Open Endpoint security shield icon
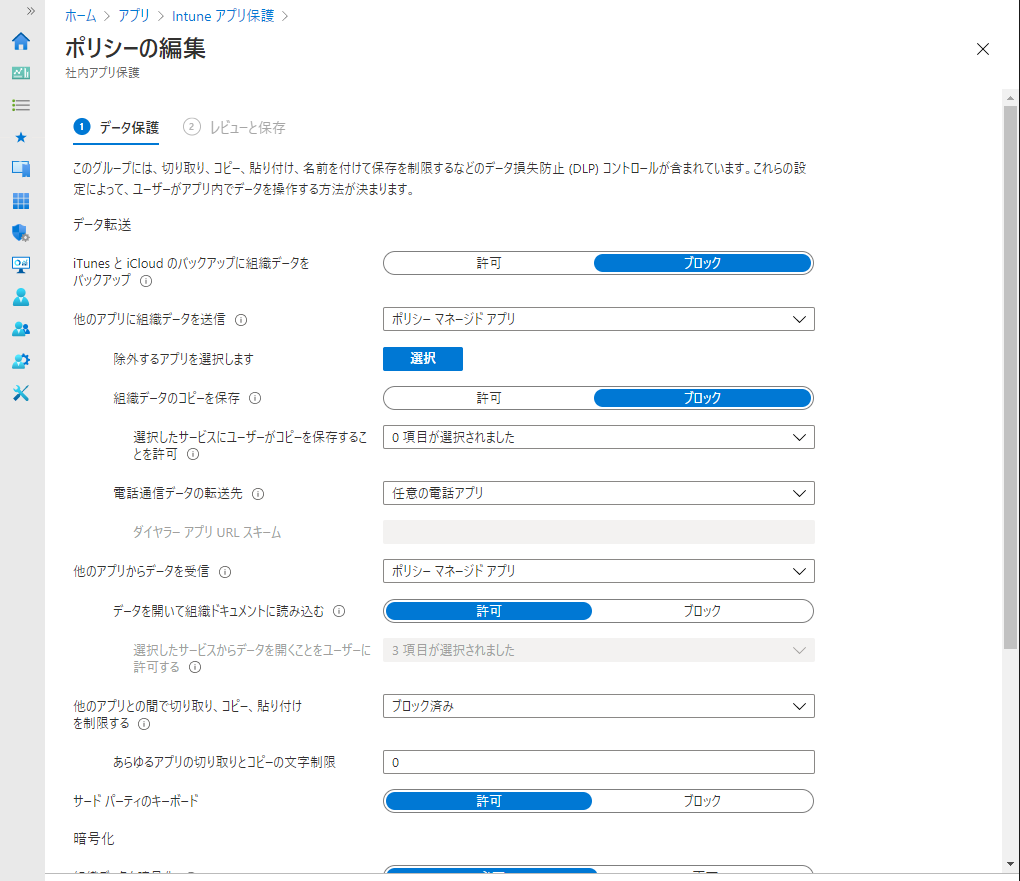Viewport: 1020px width, 881px height. click(21, 233)
